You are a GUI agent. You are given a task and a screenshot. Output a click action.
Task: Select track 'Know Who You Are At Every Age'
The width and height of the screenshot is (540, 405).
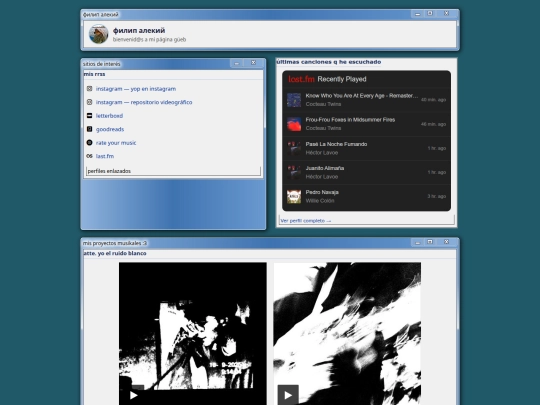click(362, 96)
